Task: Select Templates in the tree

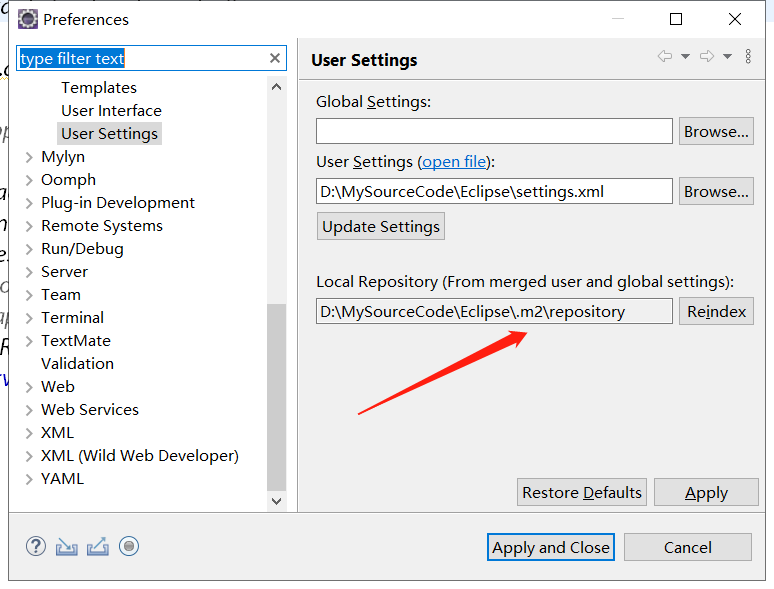Action: (x=99, y=87)
